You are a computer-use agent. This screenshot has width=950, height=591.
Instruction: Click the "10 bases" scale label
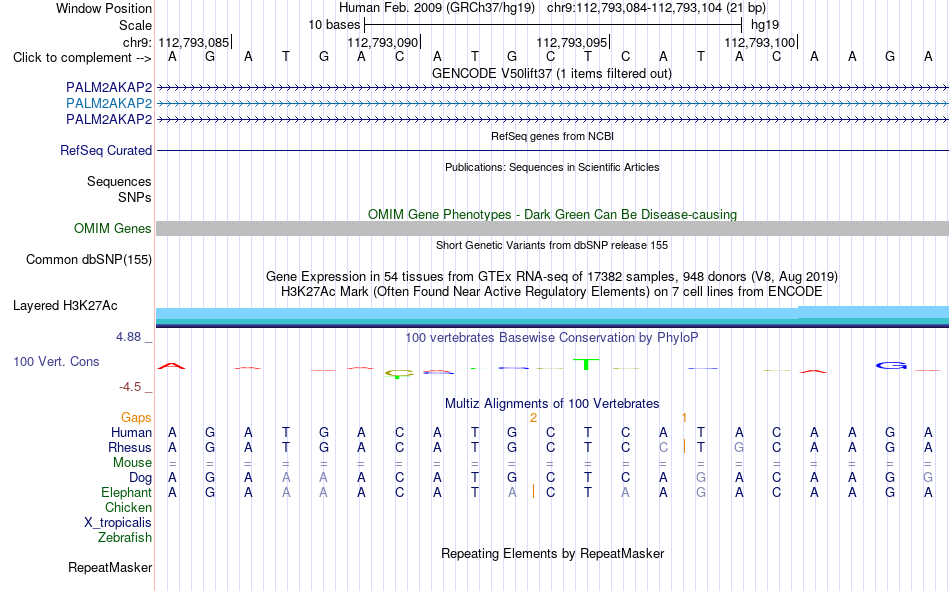coord(334,25)
